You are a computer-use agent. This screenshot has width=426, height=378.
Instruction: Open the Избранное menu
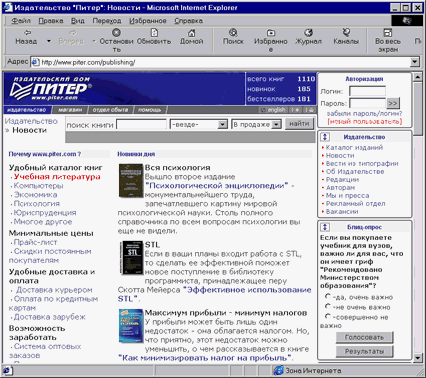pos(148,21)
